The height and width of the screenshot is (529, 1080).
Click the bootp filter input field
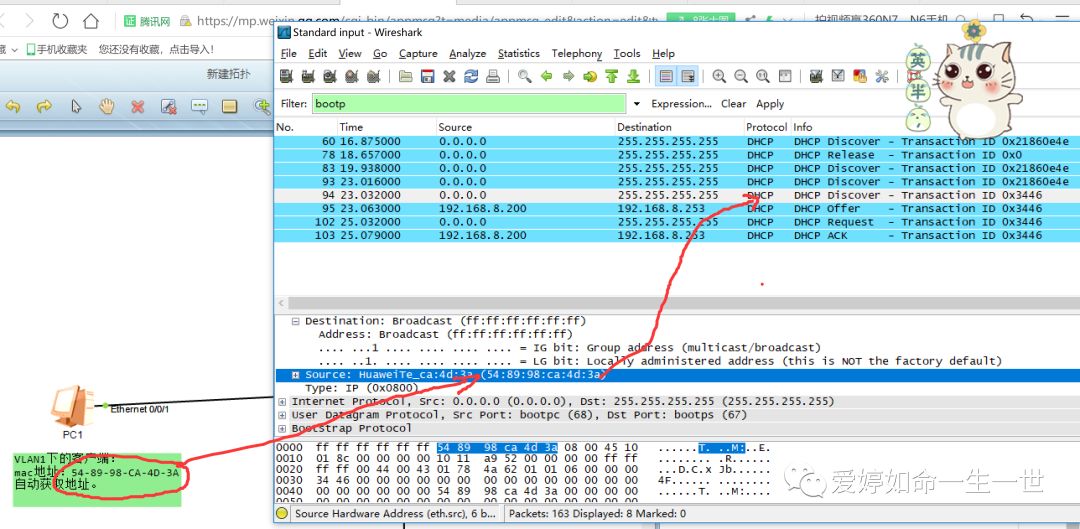468,104
